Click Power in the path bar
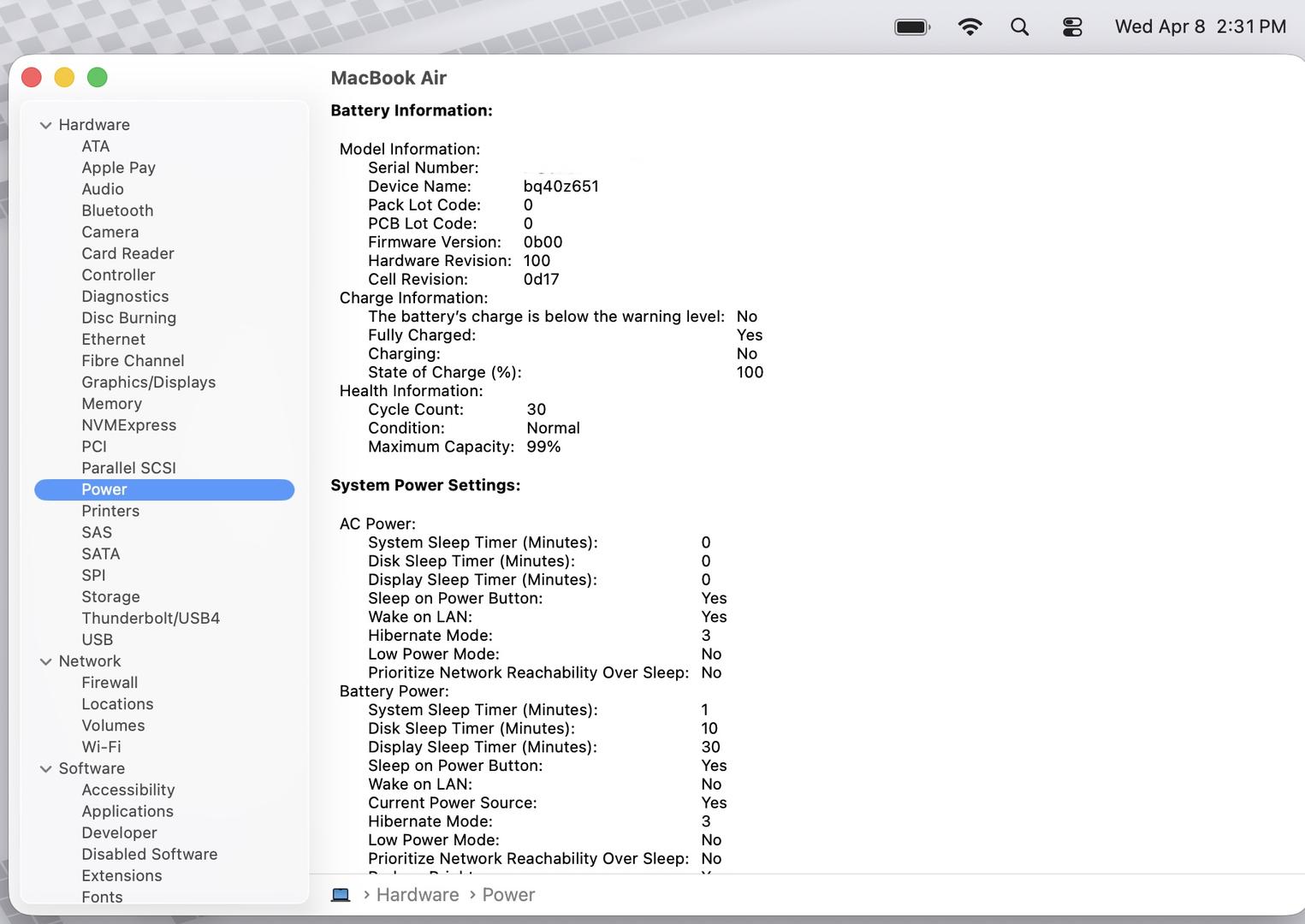1305x924 pixels. click(x=508, y=895)
